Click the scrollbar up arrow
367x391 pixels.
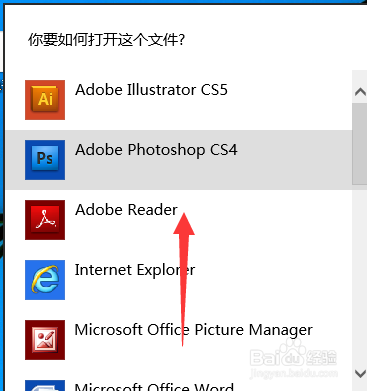point(360,91)
